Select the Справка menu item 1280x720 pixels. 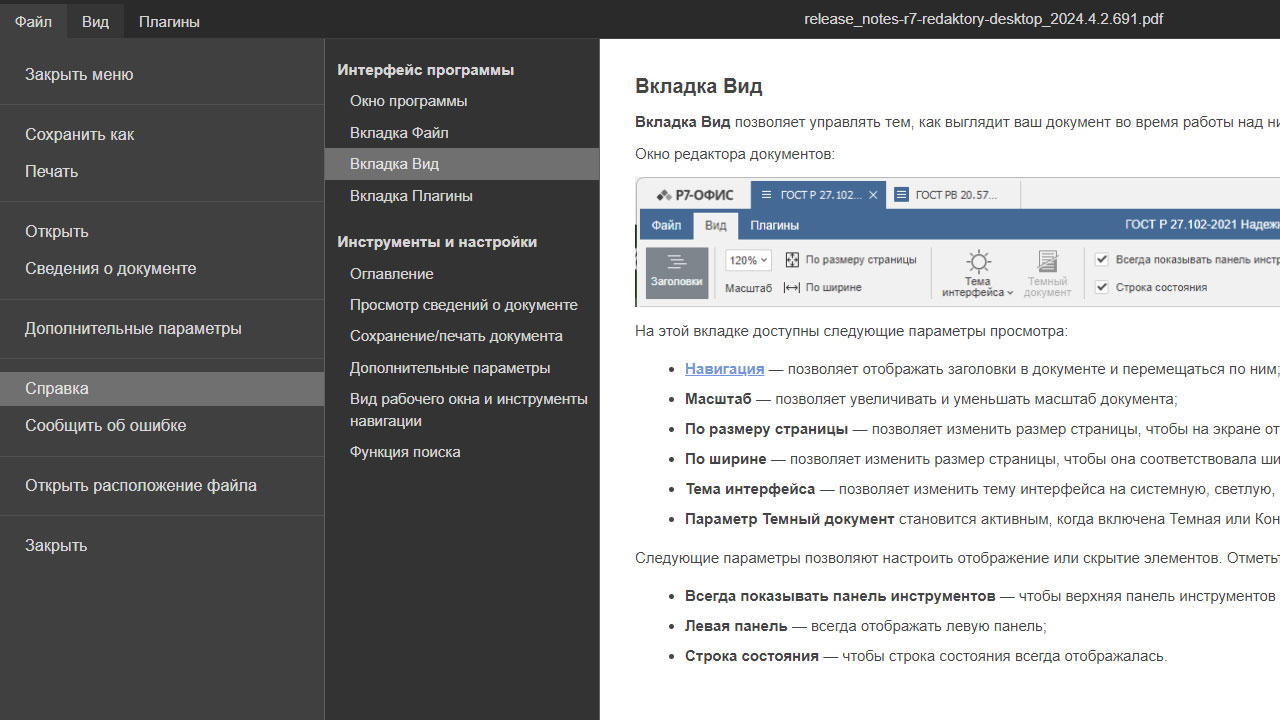click(162, 388)
